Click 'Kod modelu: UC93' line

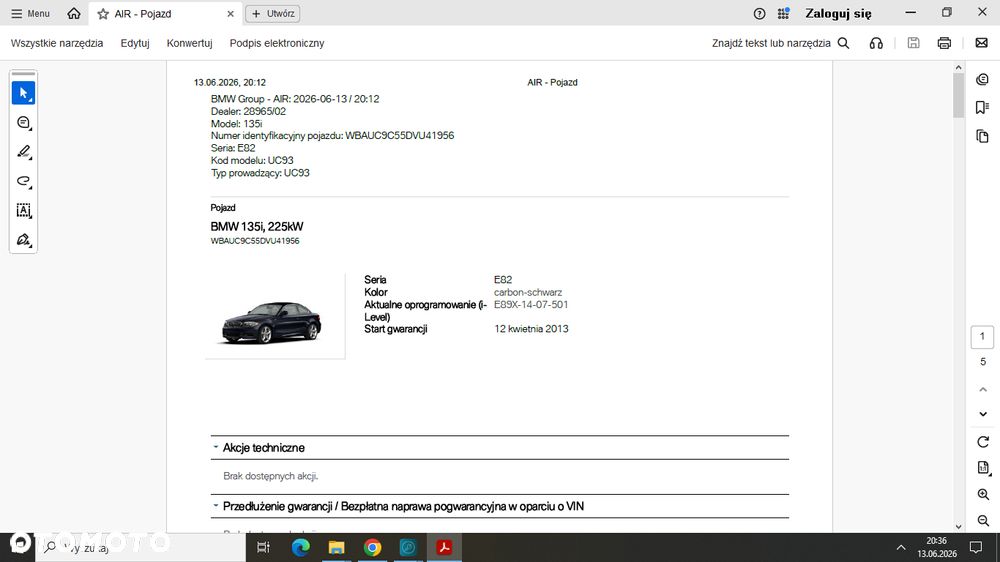[x=252, y=161]
